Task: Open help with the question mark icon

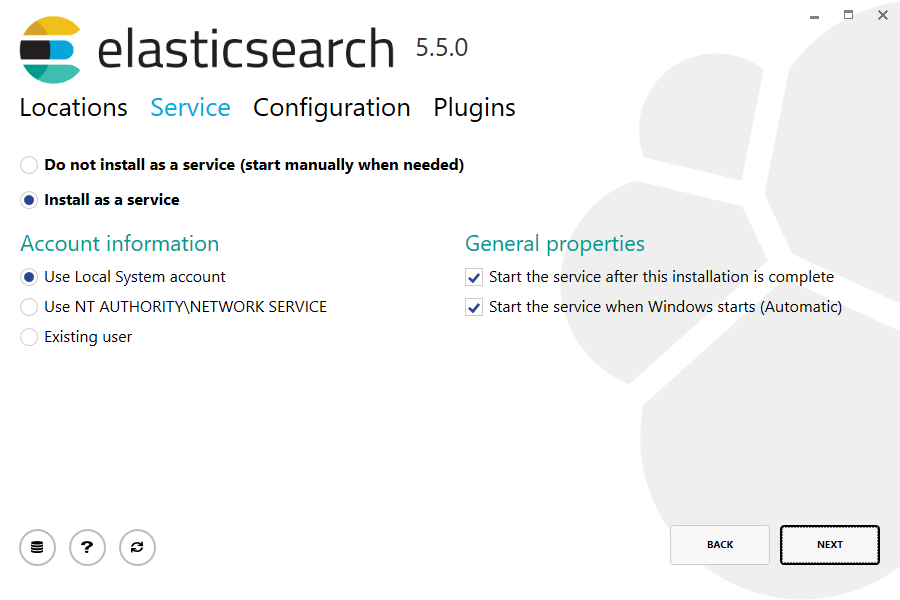Action: (87, 547)
